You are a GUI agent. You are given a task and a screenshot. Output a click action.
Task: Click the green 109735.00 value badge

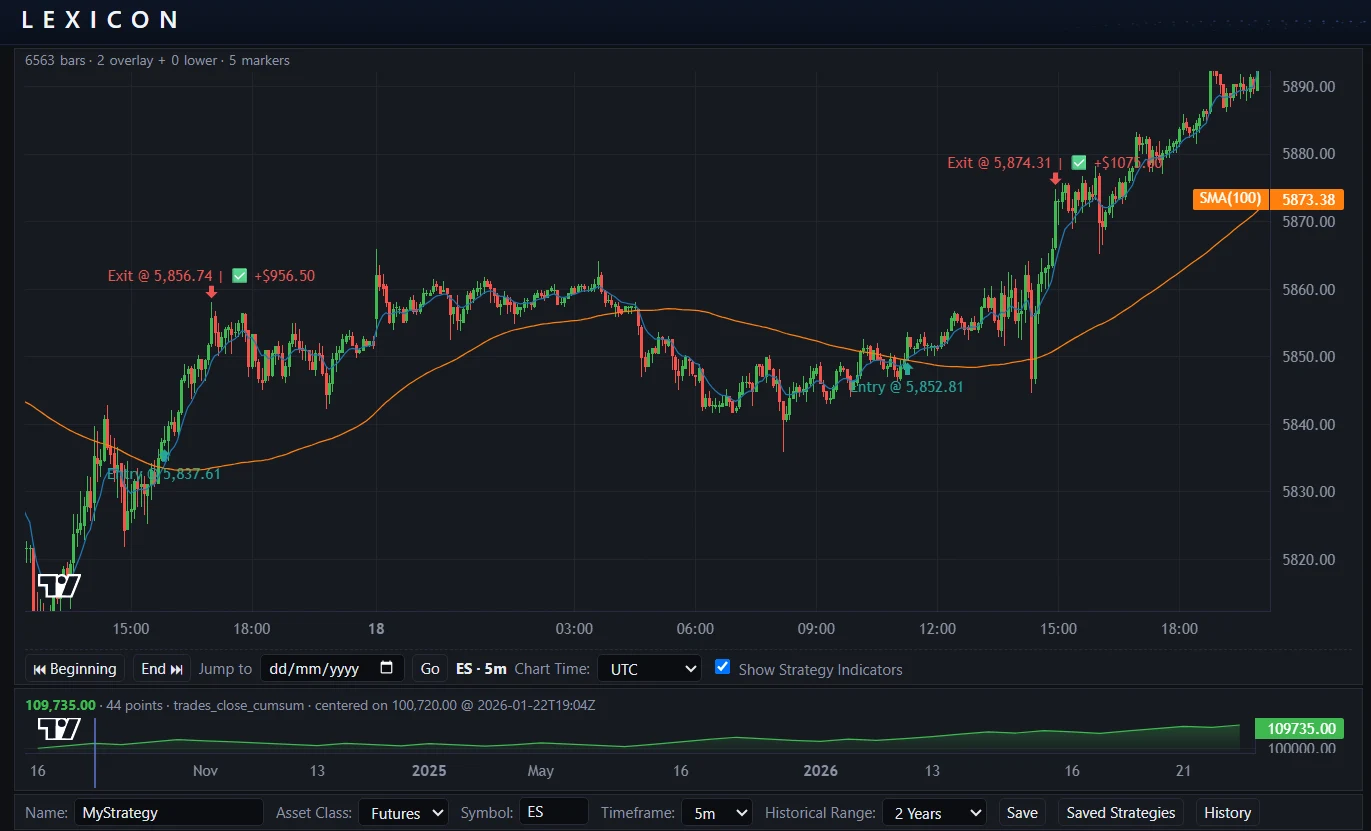1299,729
